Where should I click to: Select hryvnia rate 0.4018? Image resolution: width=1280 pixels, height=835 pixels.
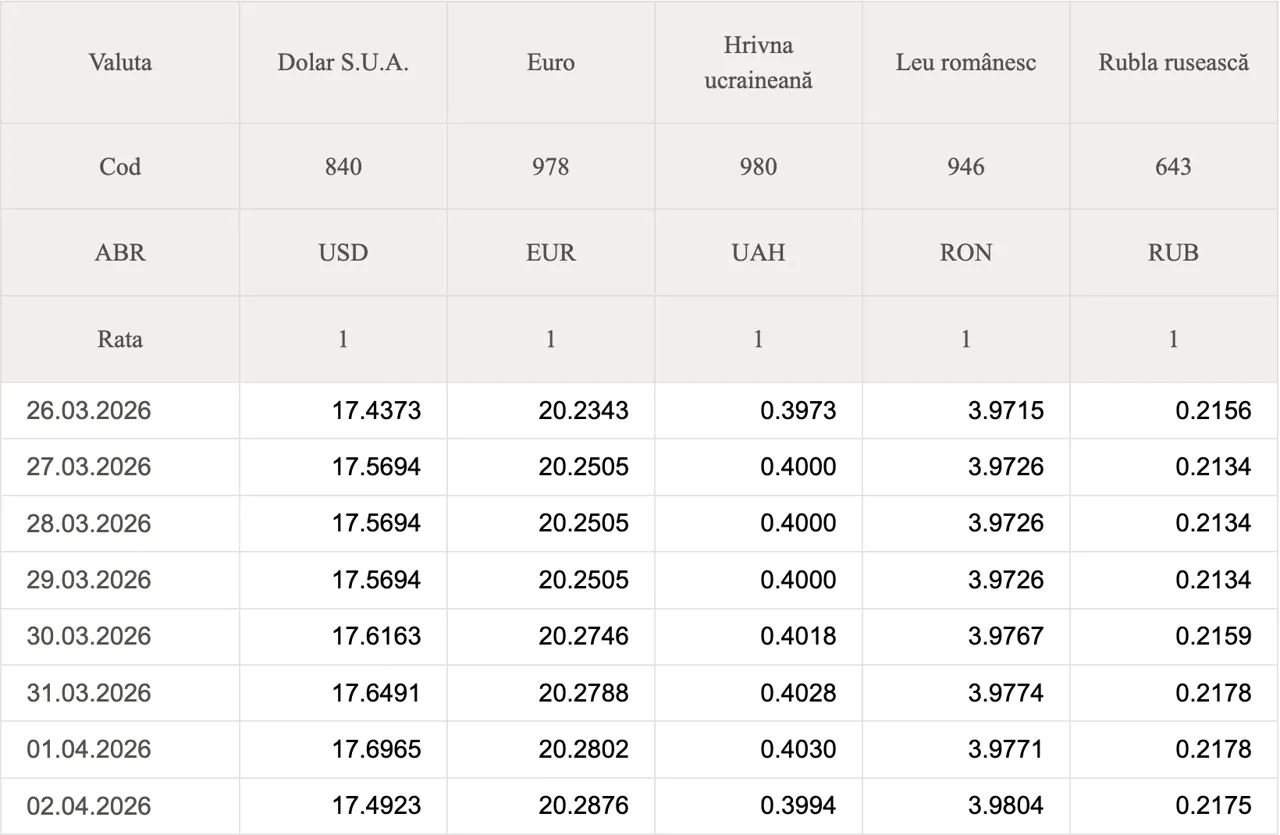pyautogui.click(x=798, y=636)
